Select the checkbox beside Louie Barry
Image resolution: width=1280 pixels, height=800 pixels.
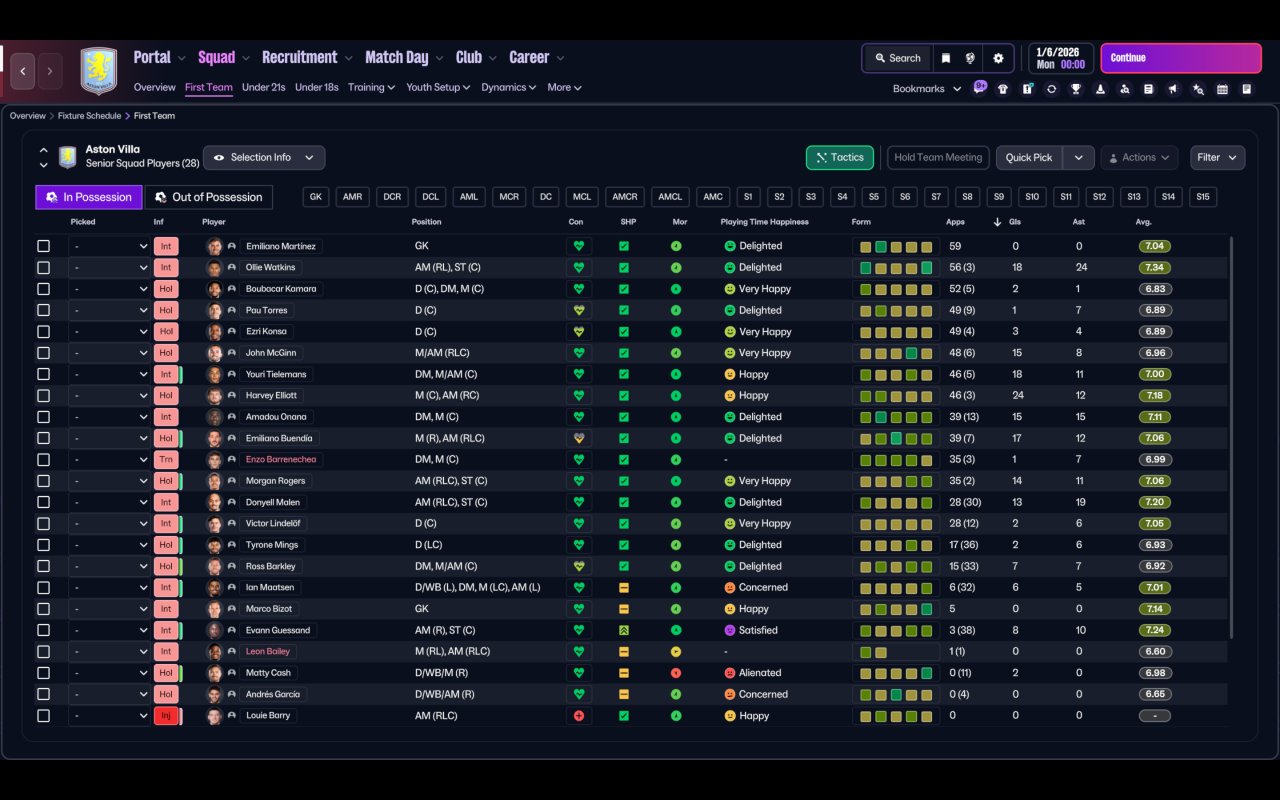(x=43, y=716)
